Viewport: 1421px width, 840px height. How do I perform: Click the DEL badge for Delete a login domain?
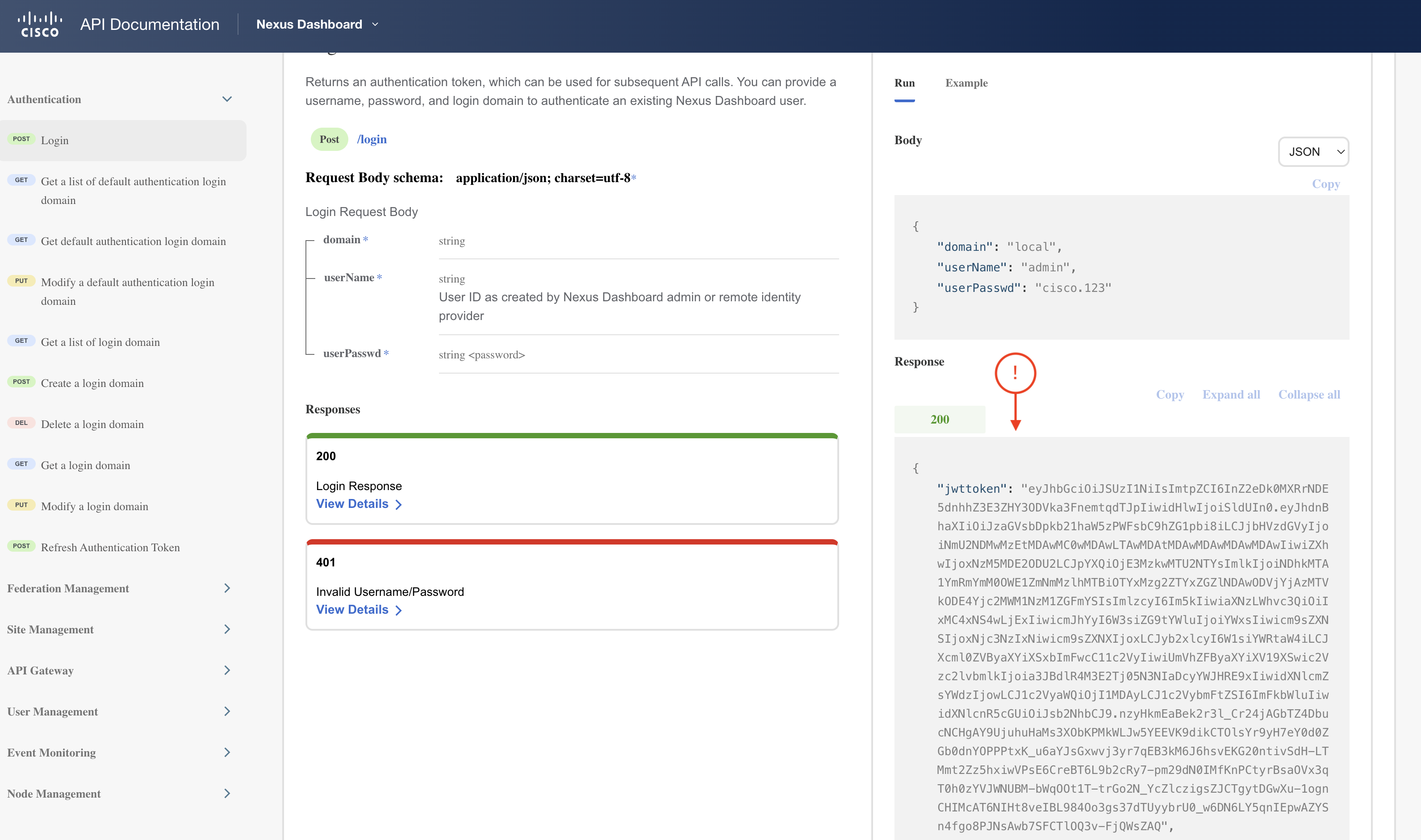(x=21, y=423)
